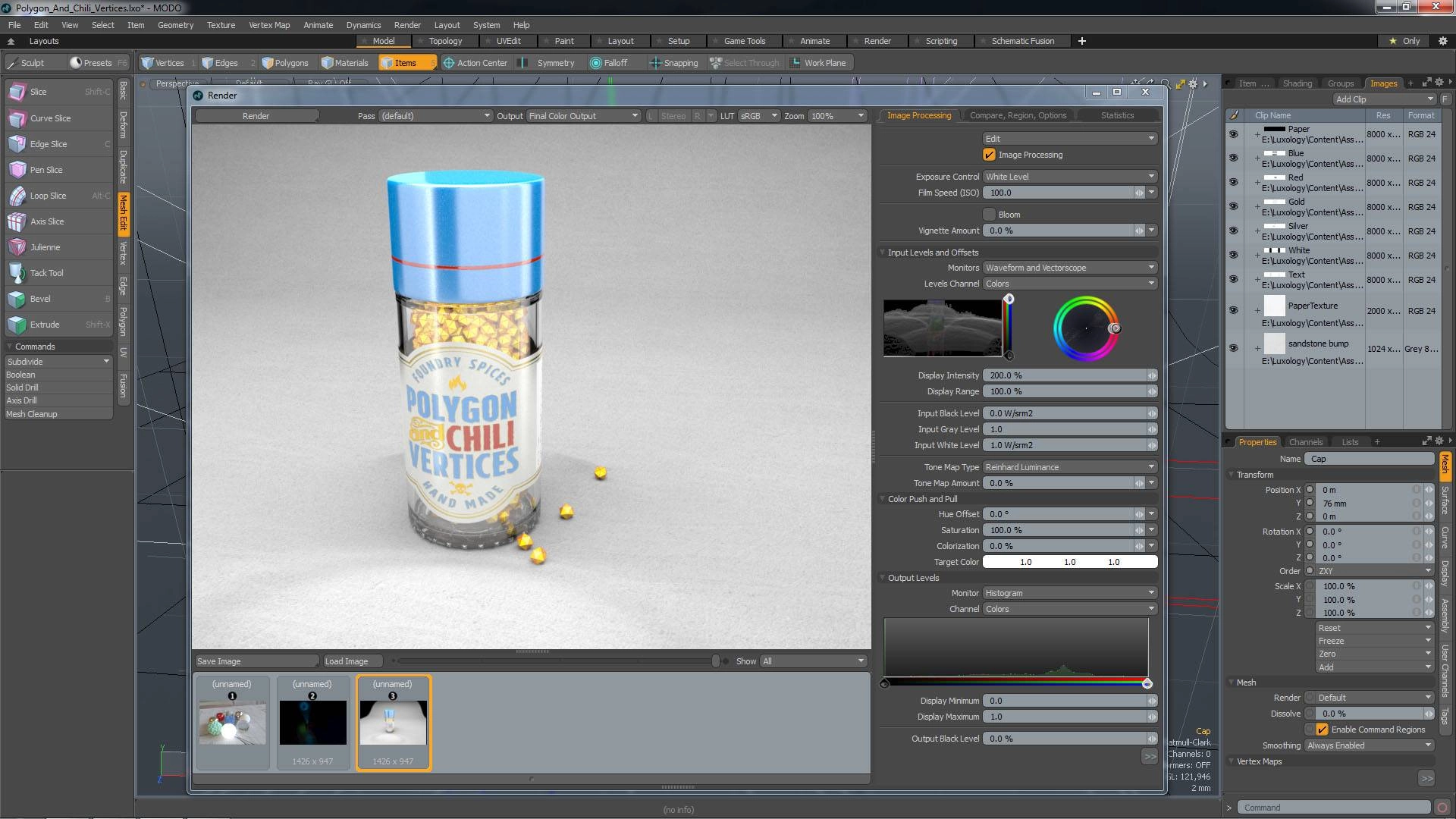Switch to Vertices selection mode

168,63
